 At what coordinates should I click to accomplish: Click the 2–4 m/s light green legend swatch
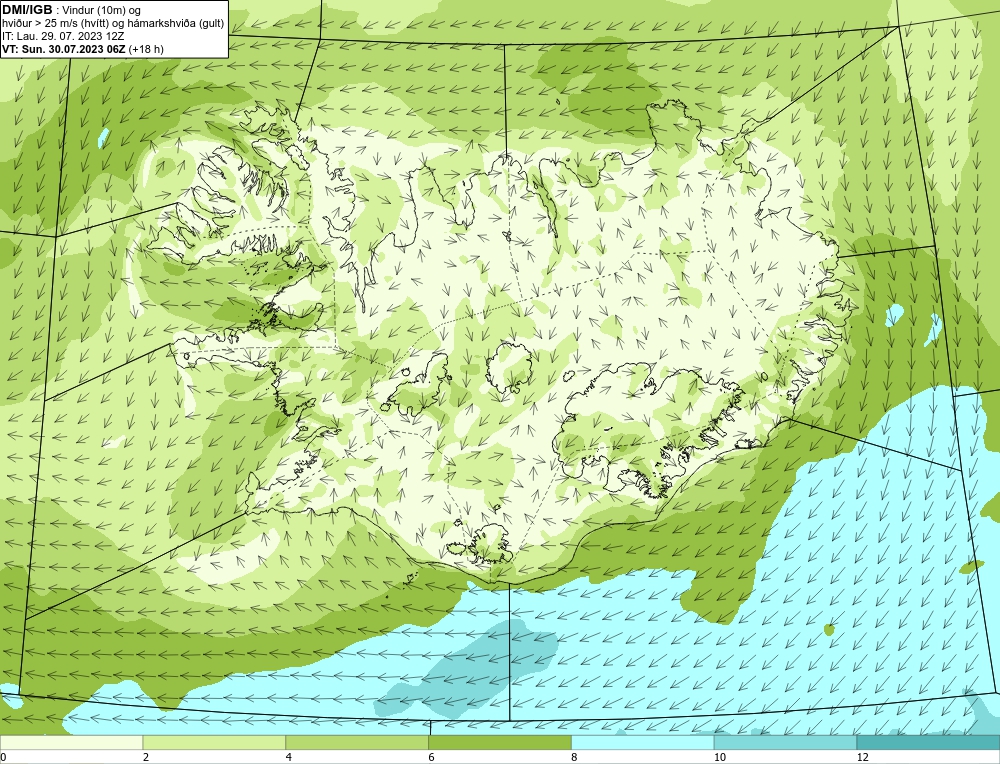pos(214,742)
